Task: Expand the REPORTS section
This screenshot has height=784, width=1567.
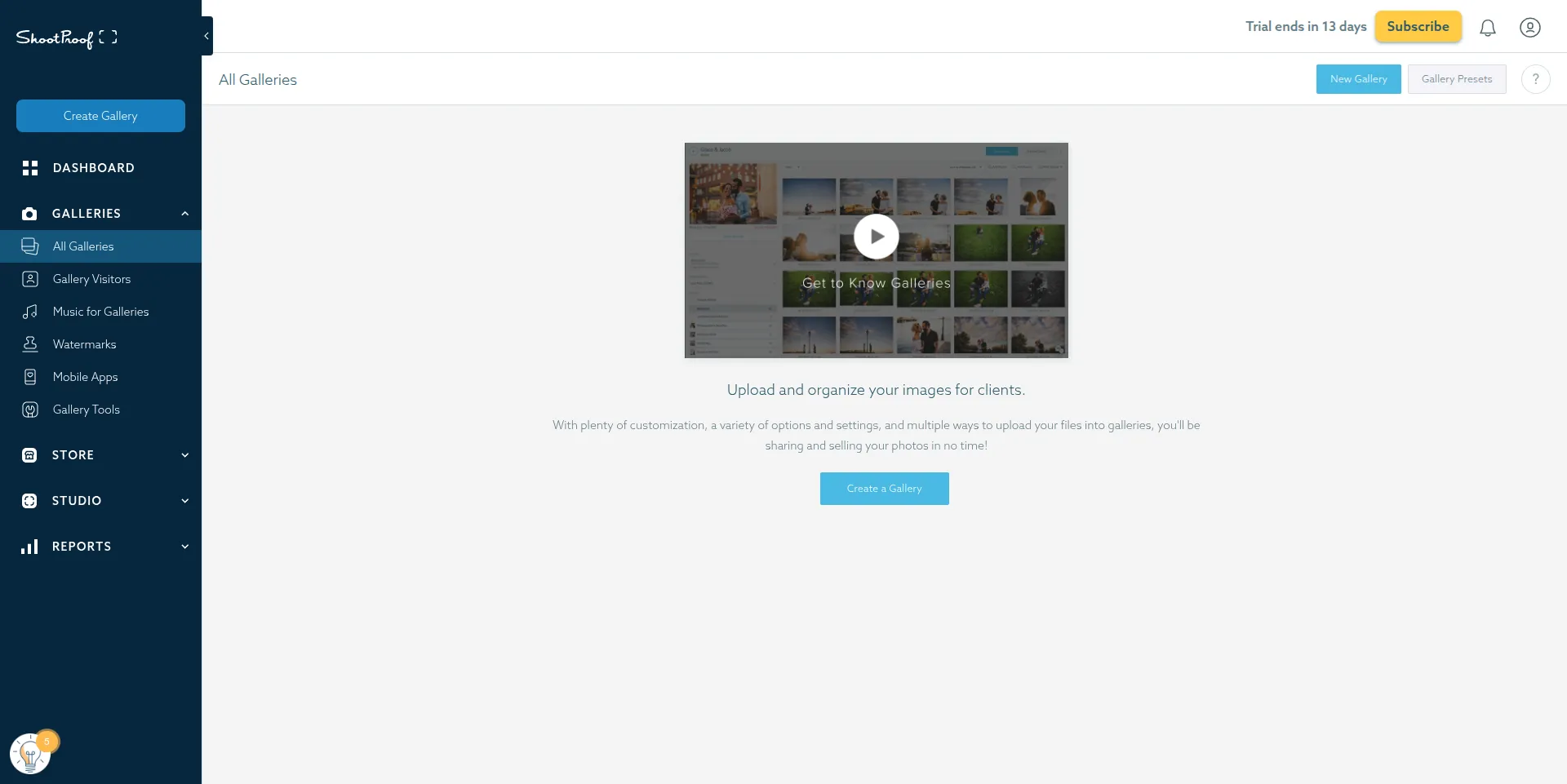Action: [x=184, y=546]
